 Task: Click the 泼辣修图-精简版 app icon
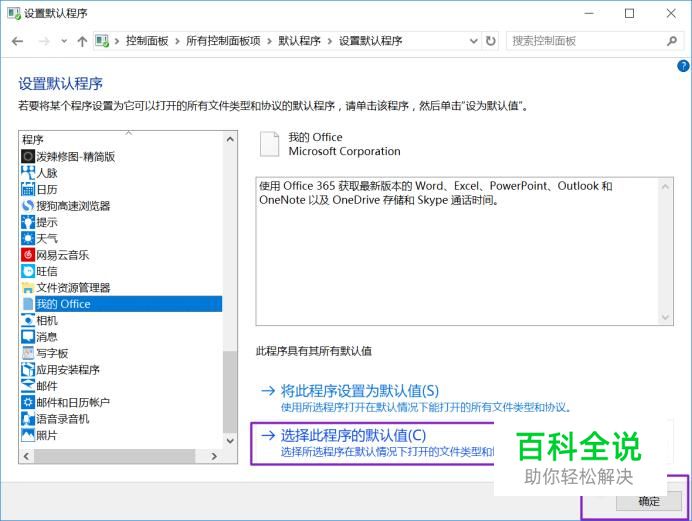click(28, 156)
